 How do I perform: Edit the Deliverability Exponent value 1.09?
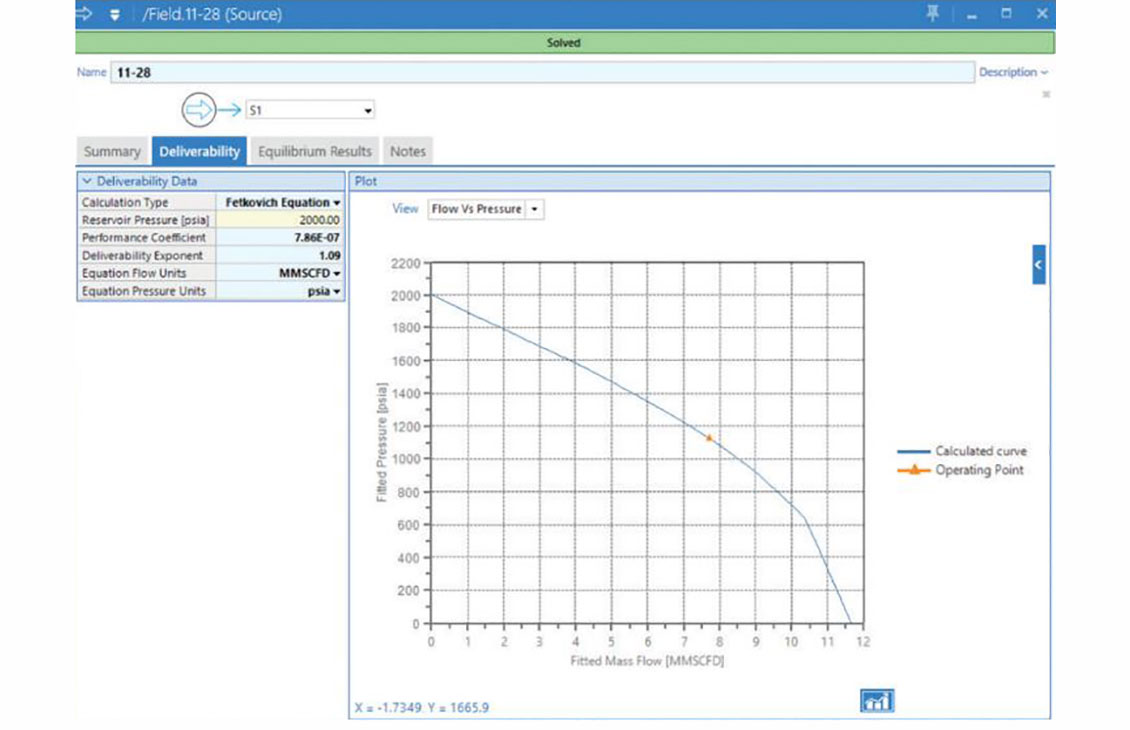280,255
